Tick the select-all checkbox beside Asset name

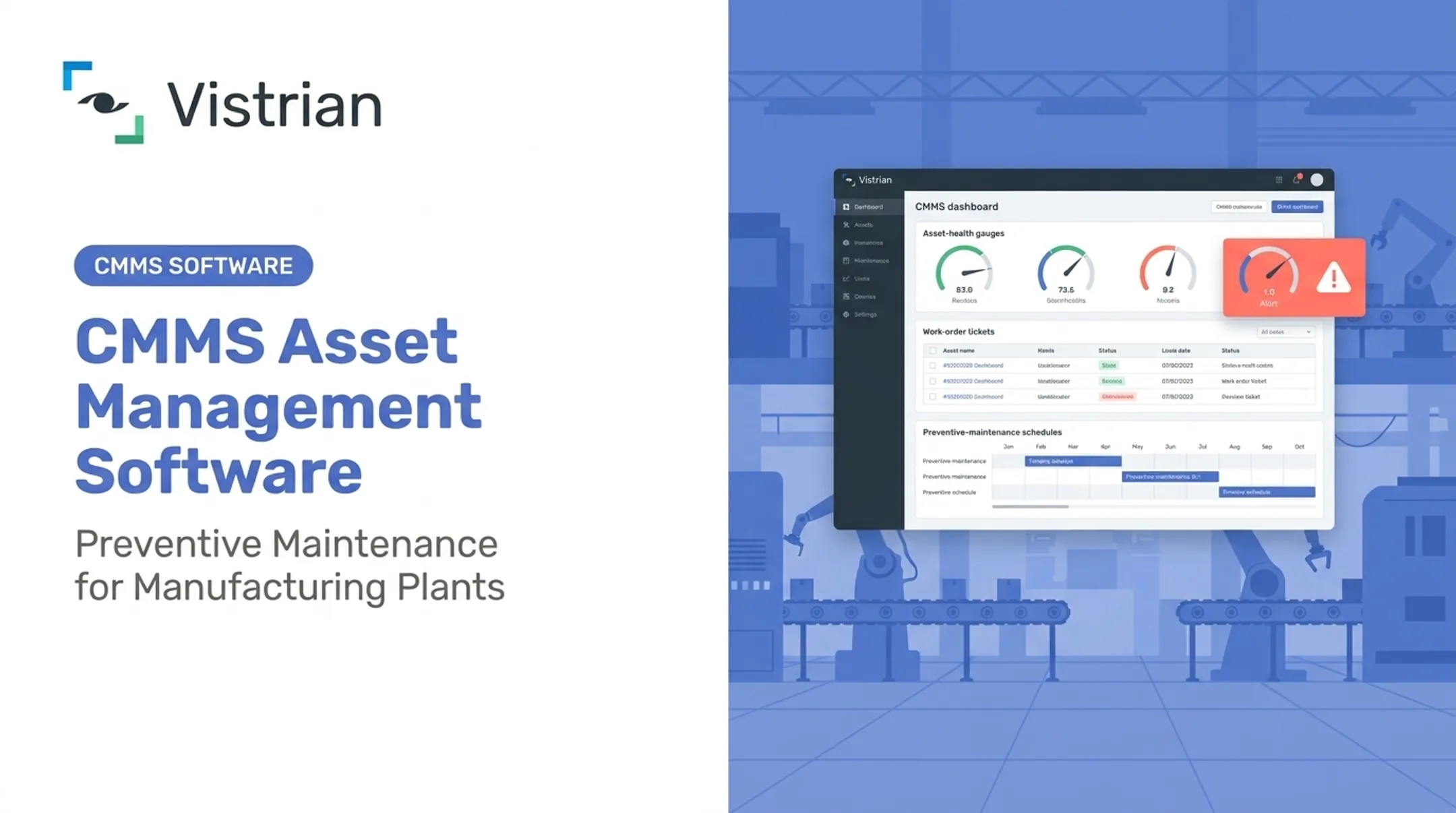pos(932,351)
